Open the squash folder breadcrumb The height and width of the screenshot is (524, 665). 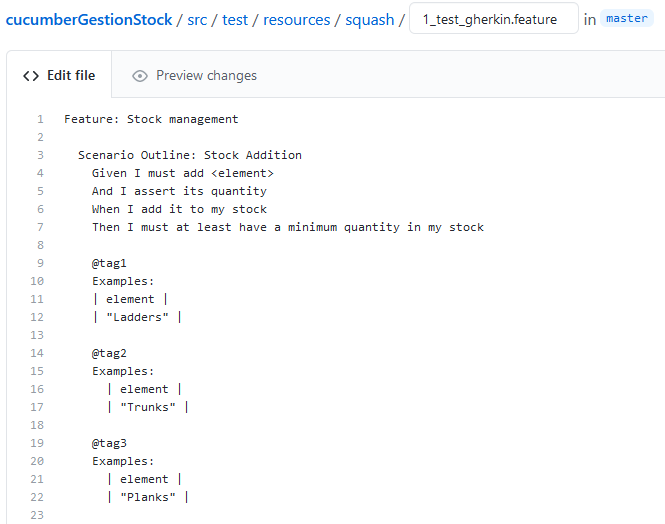(x=370, y=19)
